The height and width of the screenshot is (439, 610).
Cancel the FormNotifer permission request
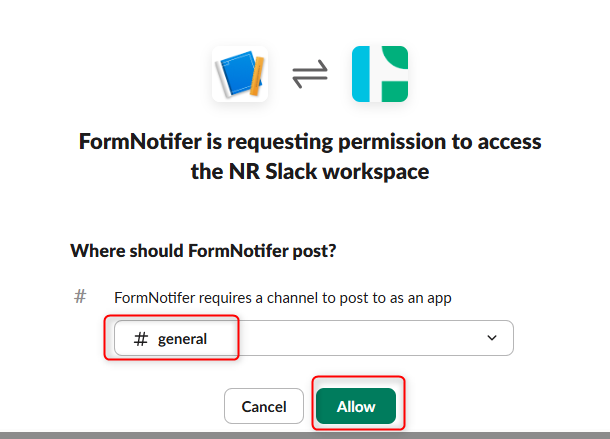(x=264, y=406)
